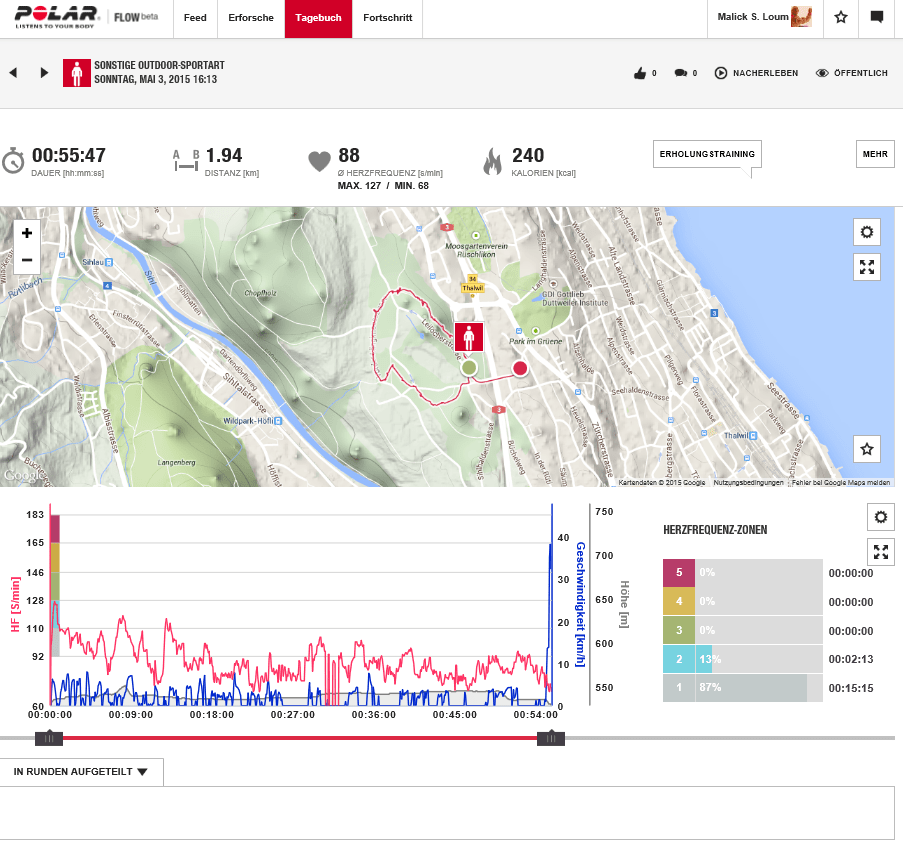
Task: Click the favorites star icon in top bar
Action: (x=841, y=18)
